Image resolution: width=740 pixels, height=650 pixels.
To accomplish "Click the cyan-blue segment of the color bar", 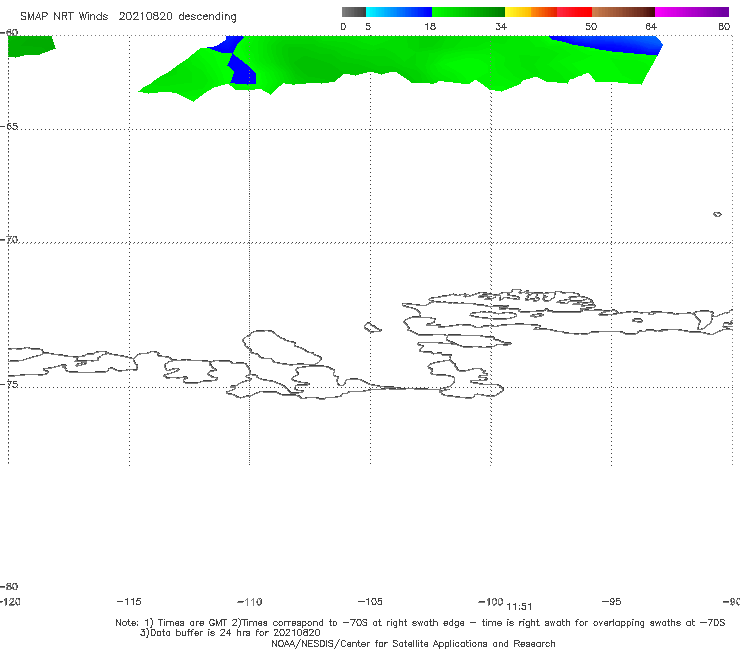I will pos(399,12).
